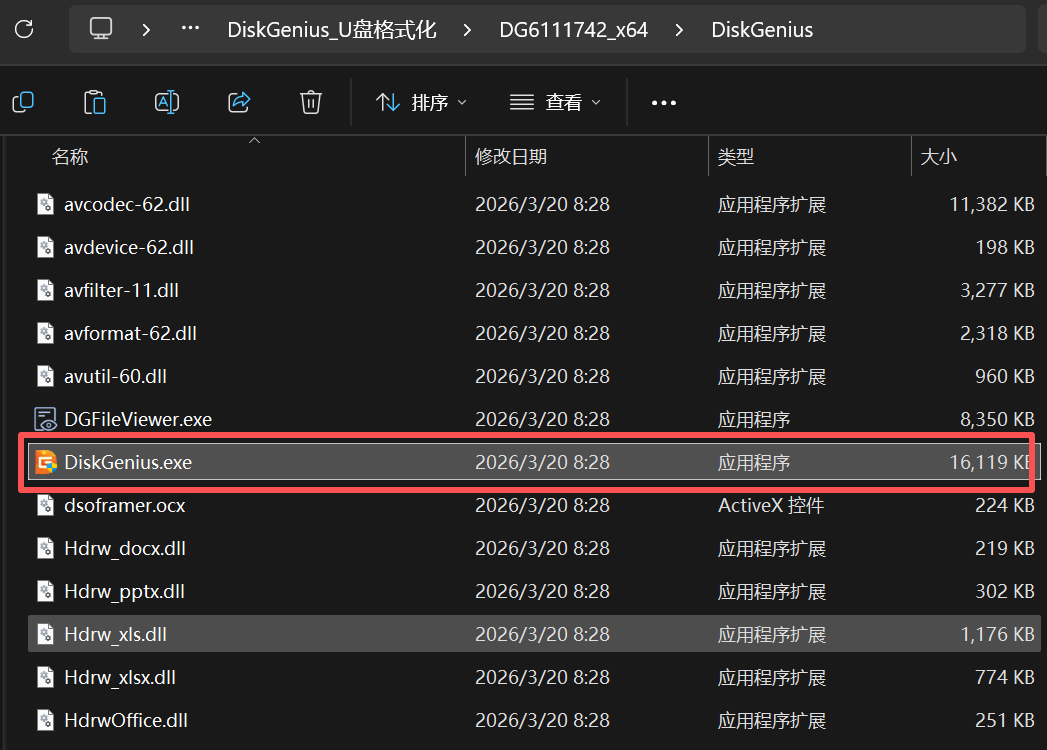Viewport: 1047px width, 750px height.
Task: Click the 11,382 KB size value
Action: (992, 204)
